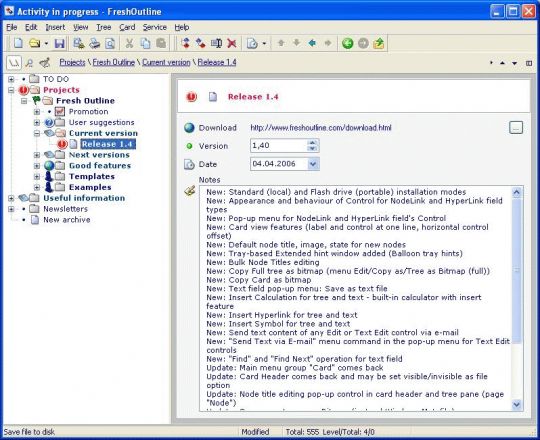Screen dimensions: 540x440
Task: Move node left with the teal left arrow
Action: pos(312,43)
